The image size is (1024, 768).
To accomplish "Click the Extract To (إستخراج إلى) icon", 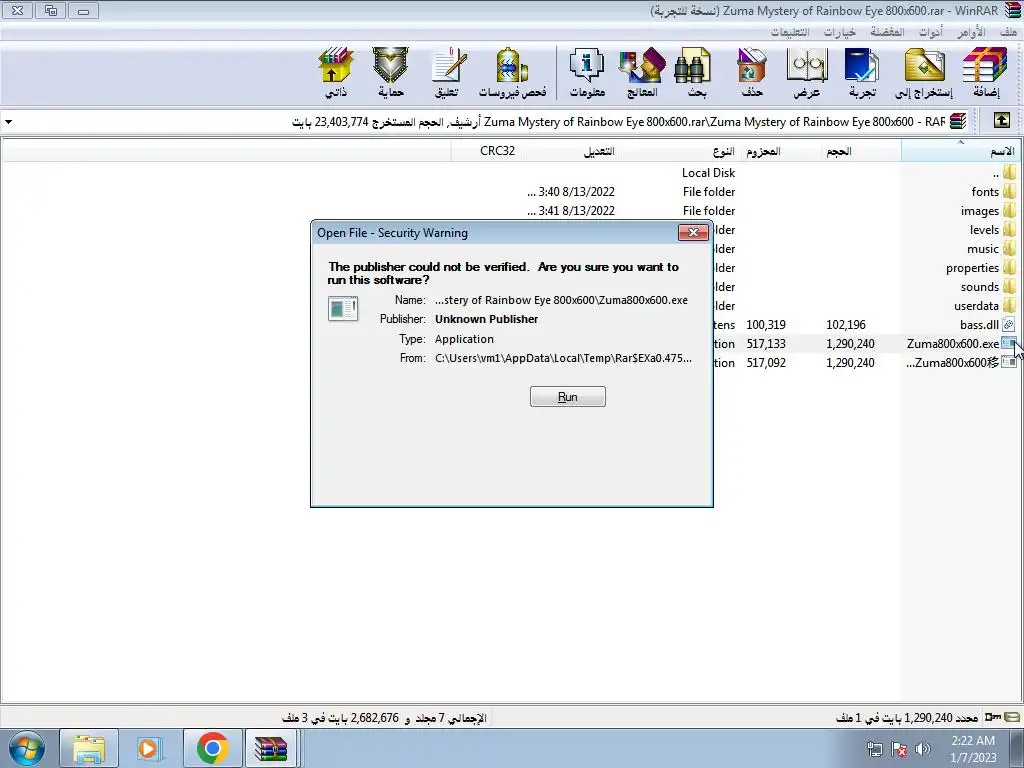I will [924, 72].
